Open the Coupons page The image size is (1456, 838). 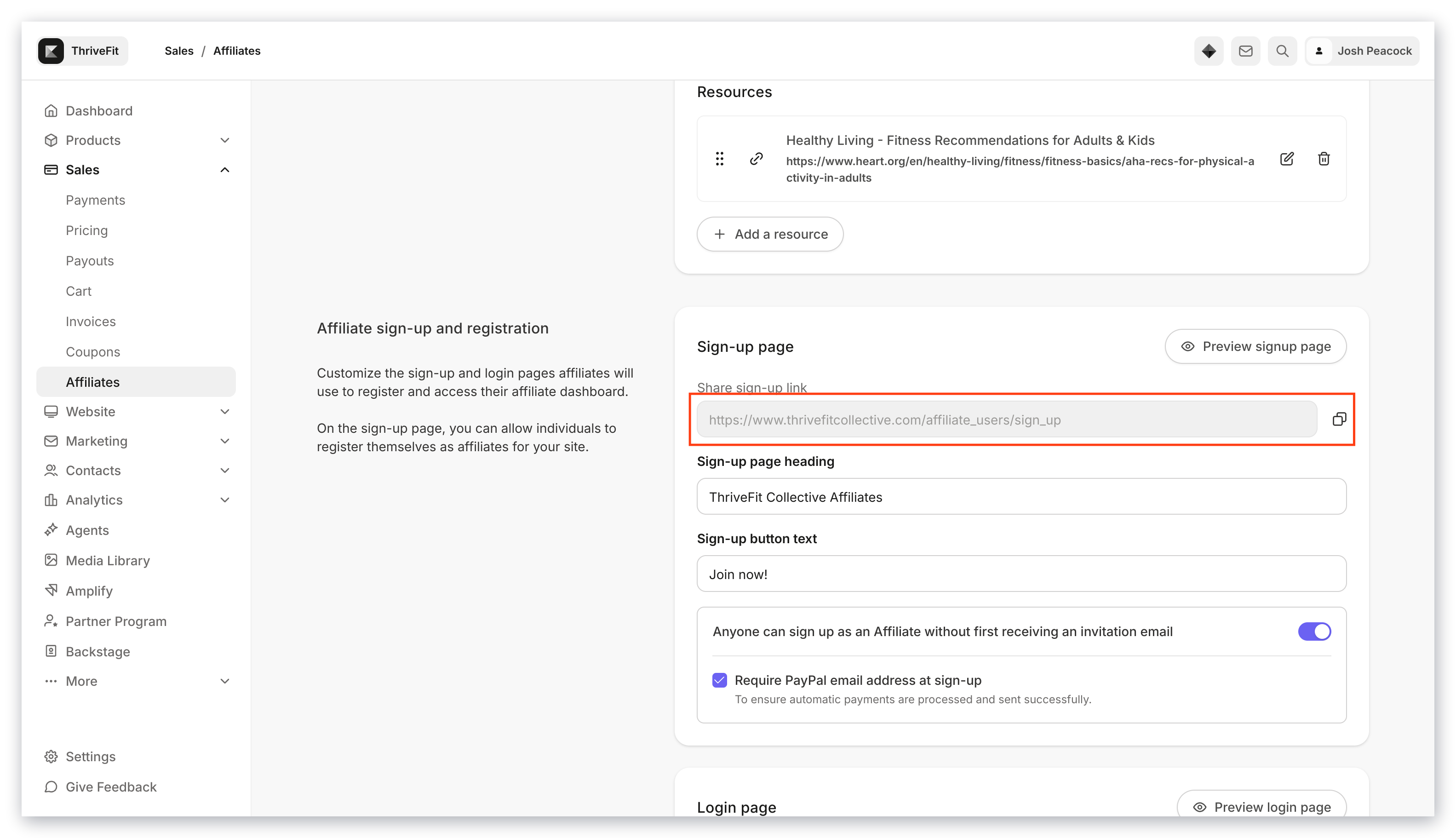pos(93,352)
